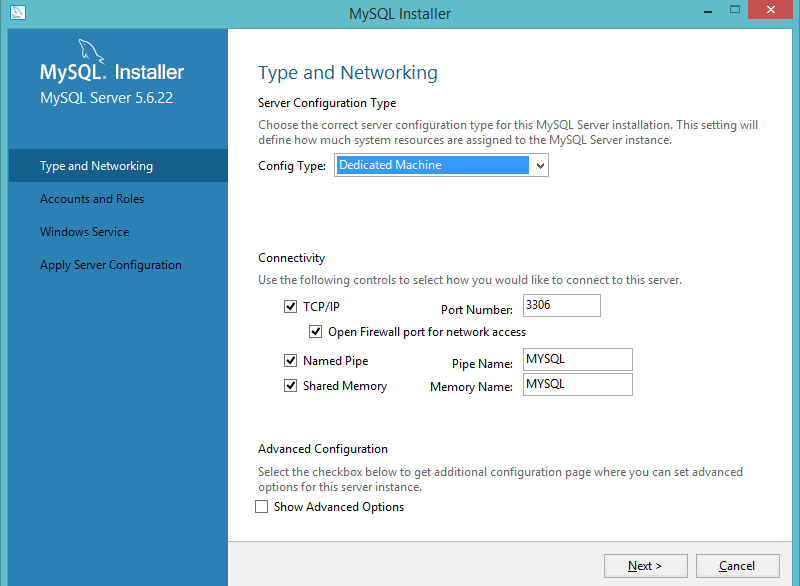This screenshot has width=800, height=586.
Task: Click the 'Config Type:' label
Action: [x=292, y=166]
